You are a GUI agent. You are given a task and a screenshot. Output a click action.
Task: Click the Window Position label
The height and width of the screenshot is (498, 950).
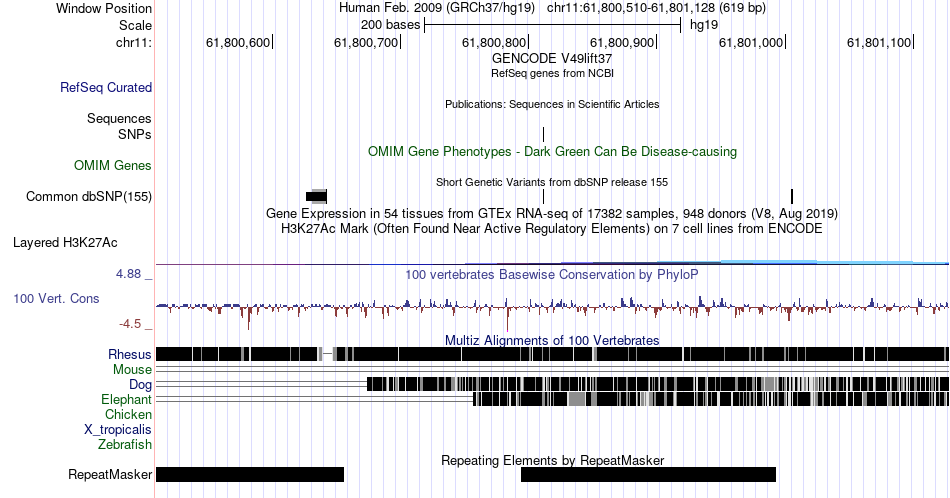pos(104,8)
